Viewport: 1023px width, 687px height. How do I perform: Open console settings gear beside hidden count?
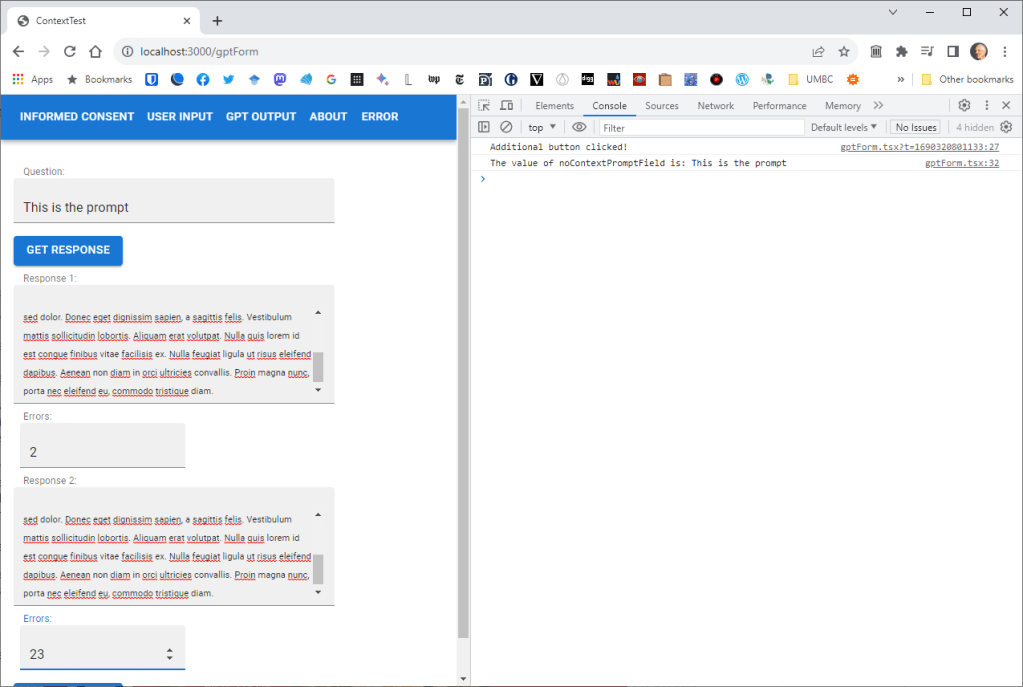[x=1006, y=127]
